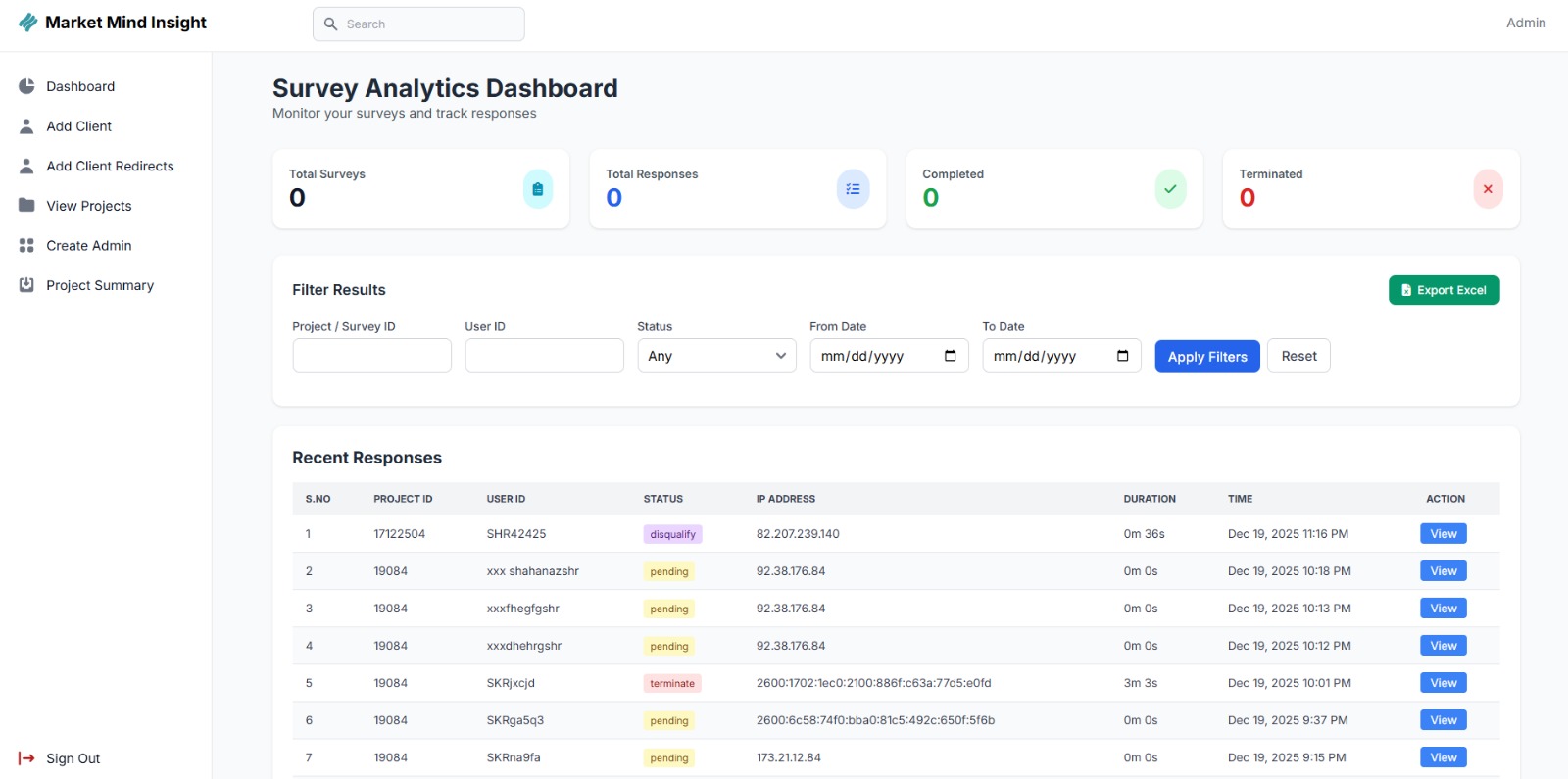
Task: Click the terminate status badge
Action: [x=672, y=683]
